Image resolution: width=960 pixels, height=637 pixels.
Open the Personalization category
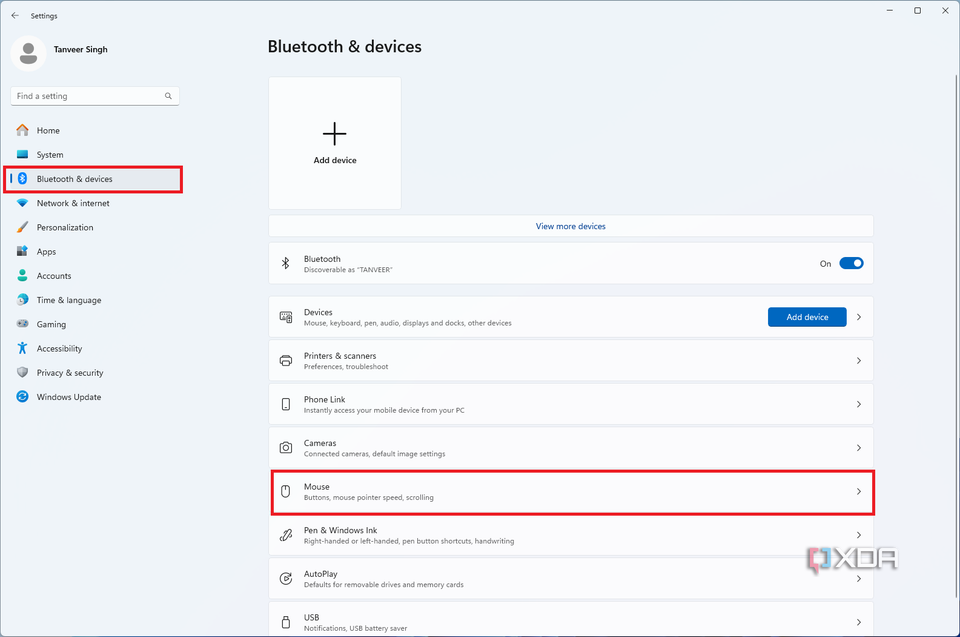pos(93,227)
